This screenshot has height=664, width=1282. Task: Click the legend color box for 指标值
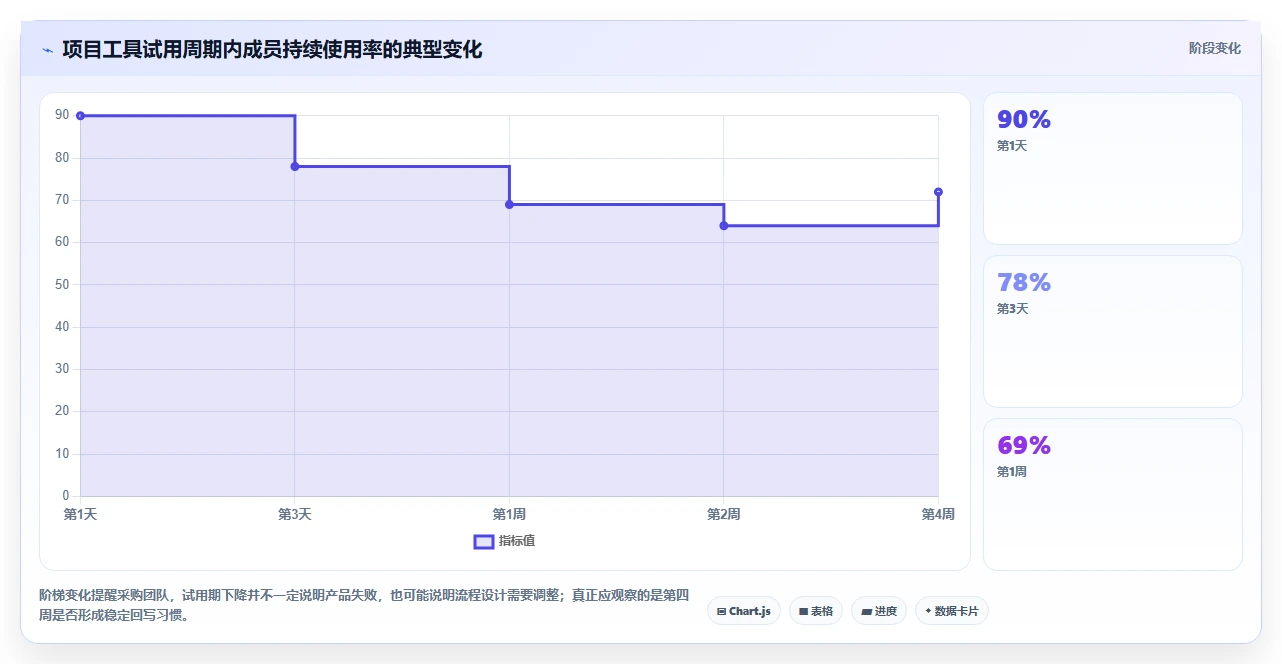point(483,541)
